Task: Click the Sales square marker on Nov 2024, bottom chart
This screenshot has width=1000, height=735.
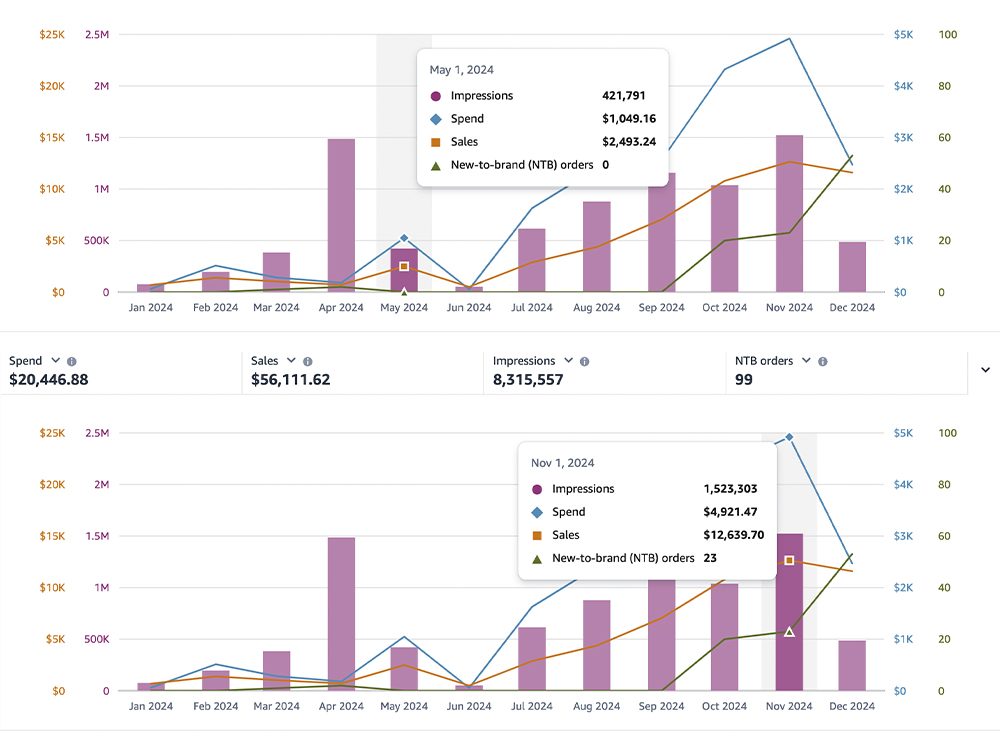Action: (x=789, y=561)
